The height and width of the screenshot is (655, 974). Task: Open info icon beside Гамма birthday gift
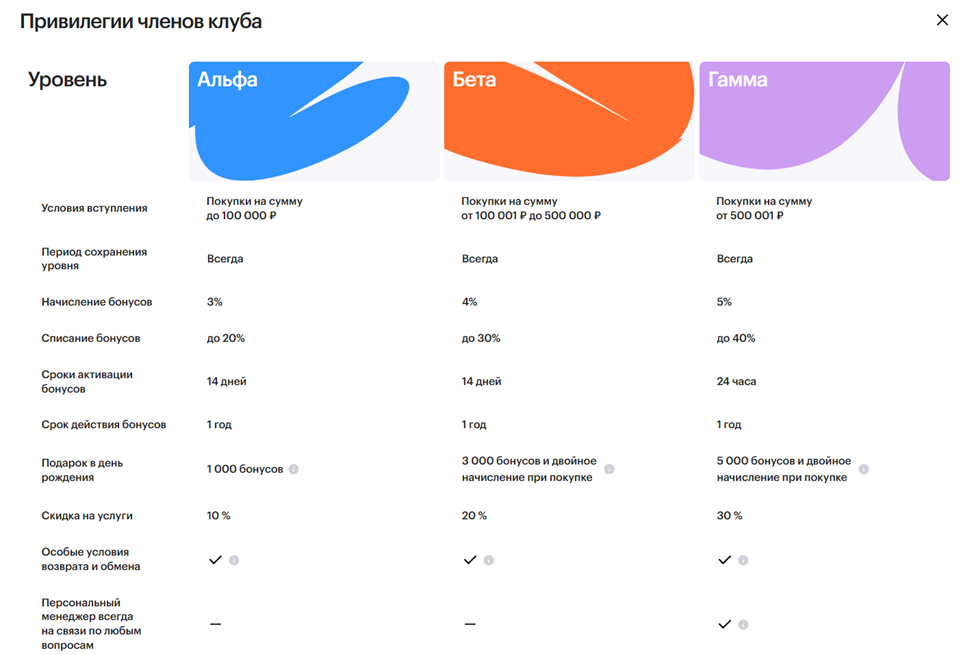(863, 469)
